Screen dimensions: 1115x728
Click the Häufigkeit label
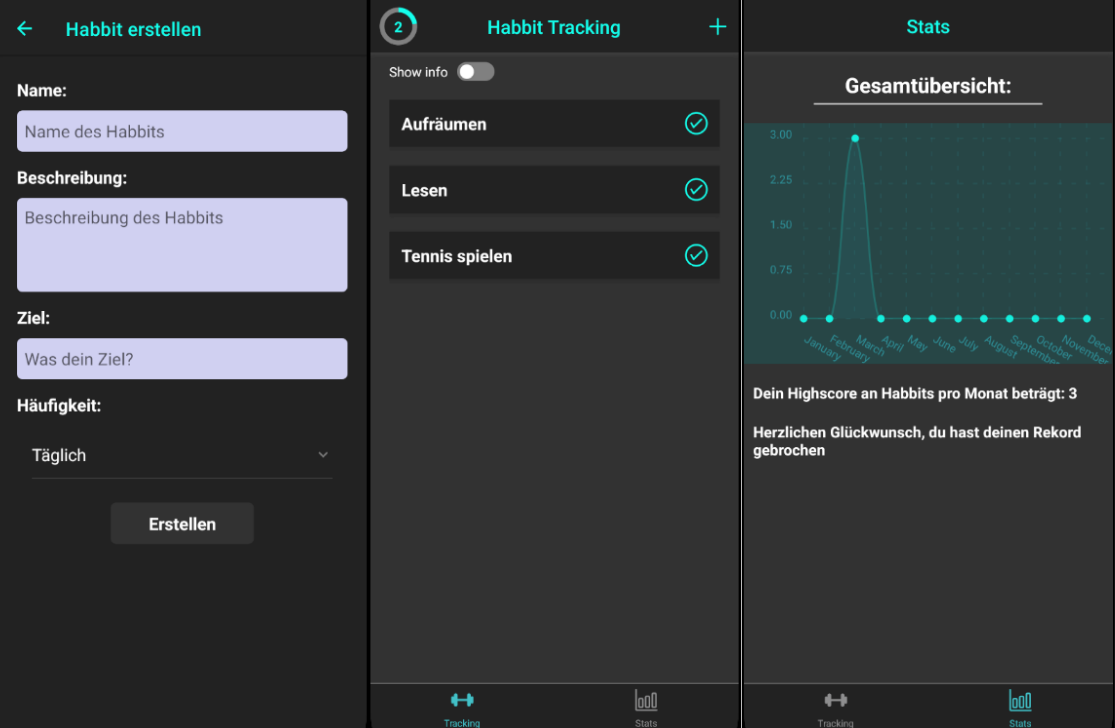click(59, 405)
